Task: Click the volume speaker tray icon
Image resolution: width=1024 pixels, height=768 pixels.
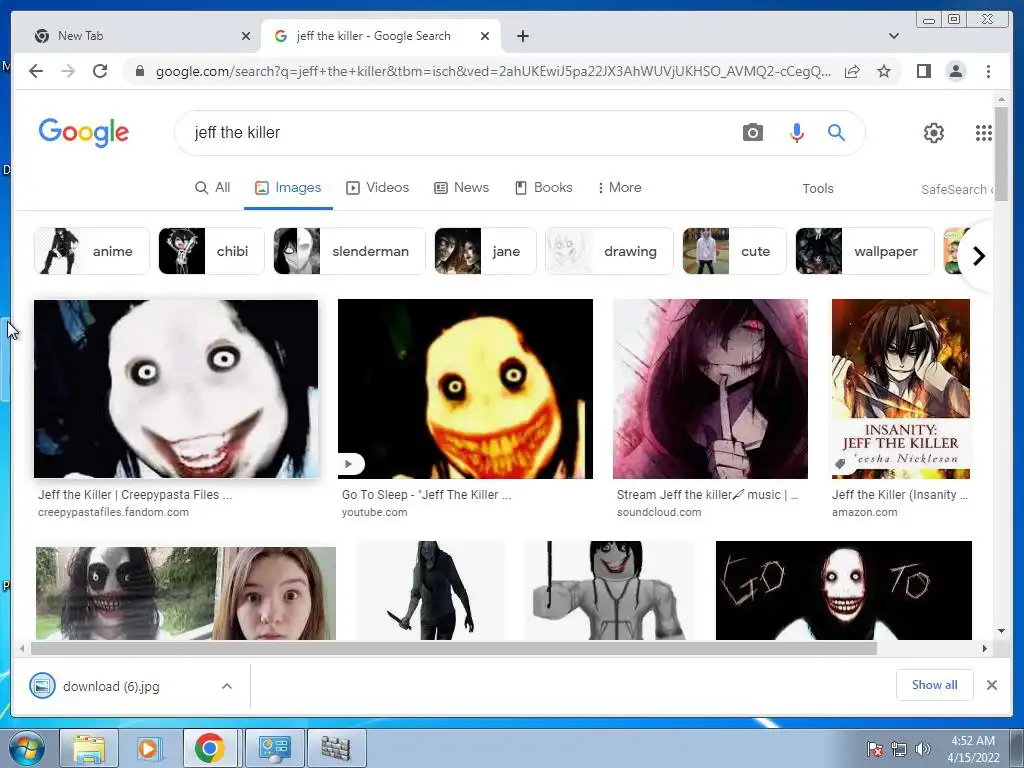Action: [x=923, y=749]
